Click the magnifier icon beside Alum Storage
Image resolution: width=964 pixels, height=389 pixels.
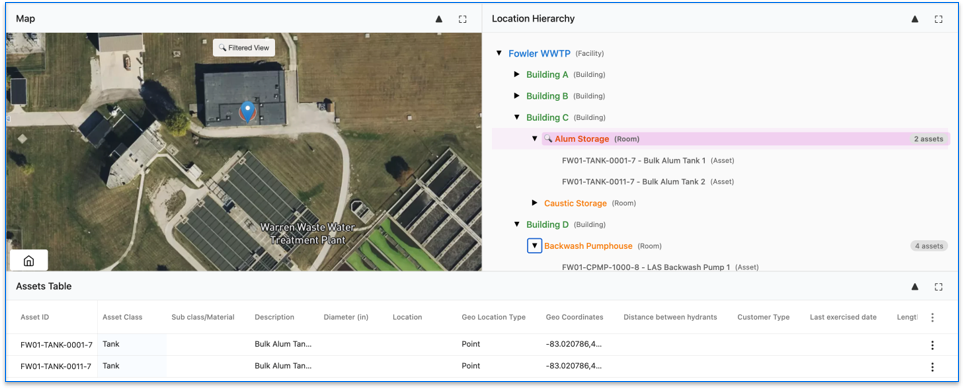coord(548,139)
